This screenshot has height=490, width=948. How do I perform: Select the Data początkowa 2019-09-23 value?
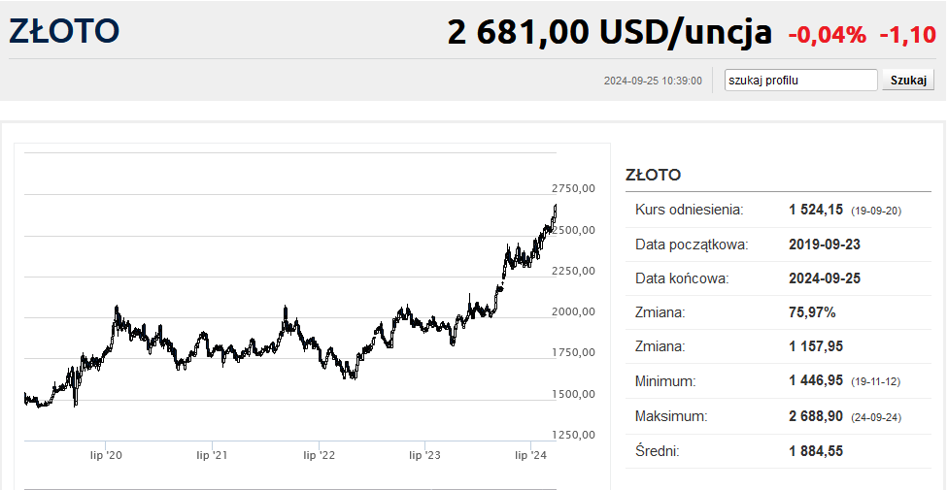click(824, 244)
